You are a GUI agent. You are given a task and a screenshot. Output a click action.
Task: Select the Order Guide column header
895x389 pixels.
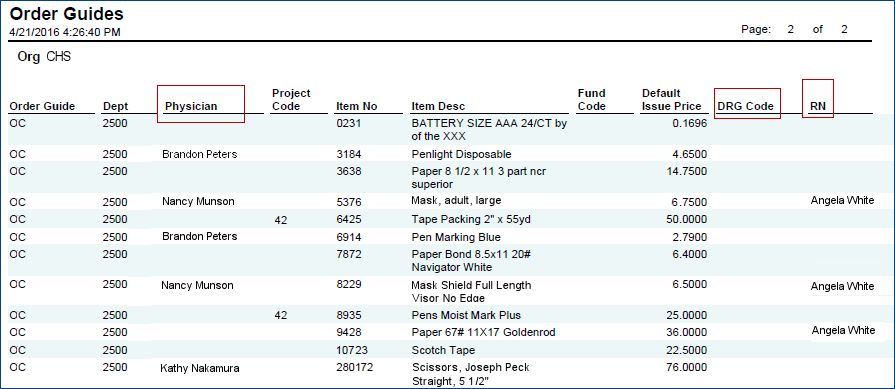[42, 106]
